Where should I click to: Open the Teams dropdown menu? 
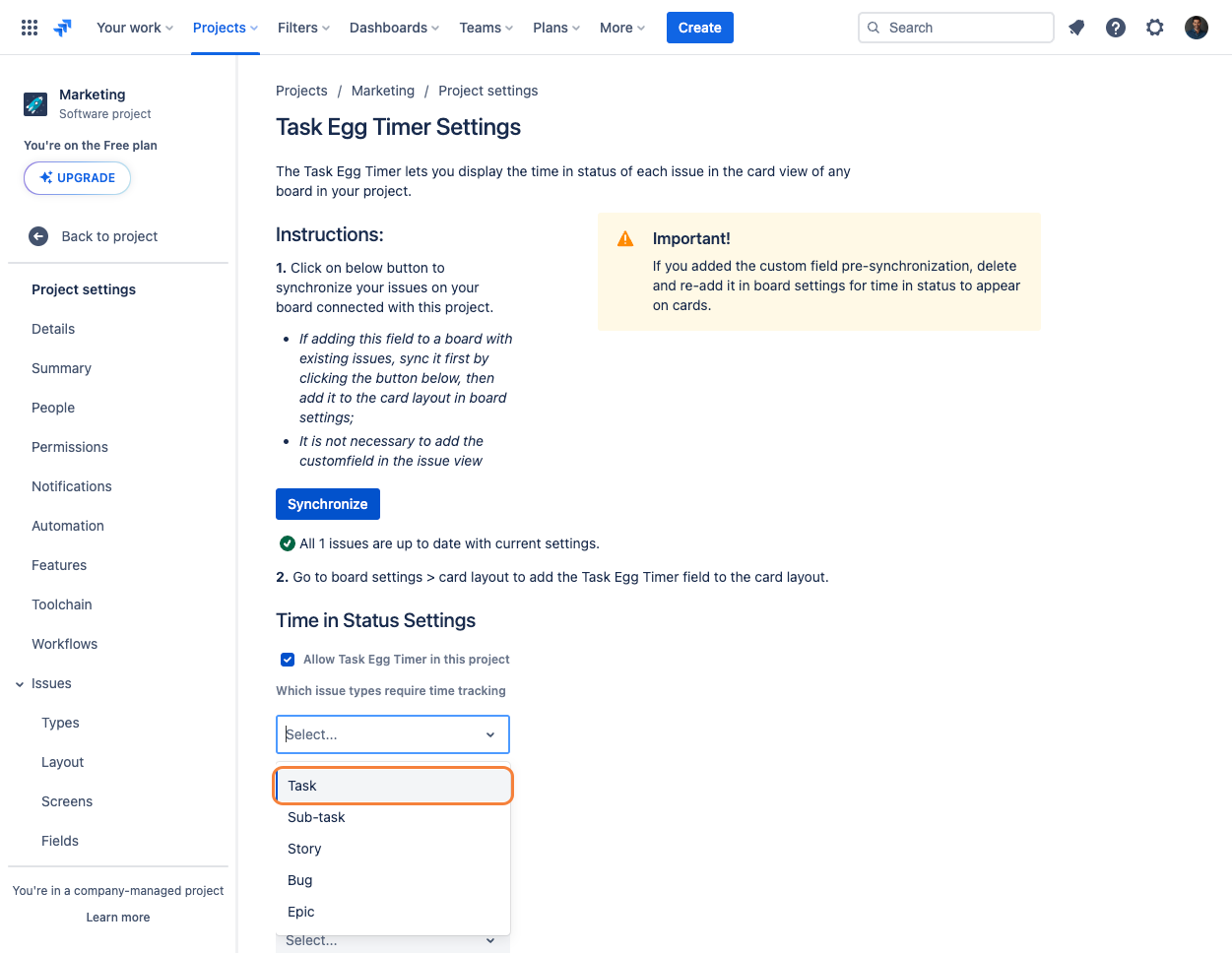click(486, 28)
